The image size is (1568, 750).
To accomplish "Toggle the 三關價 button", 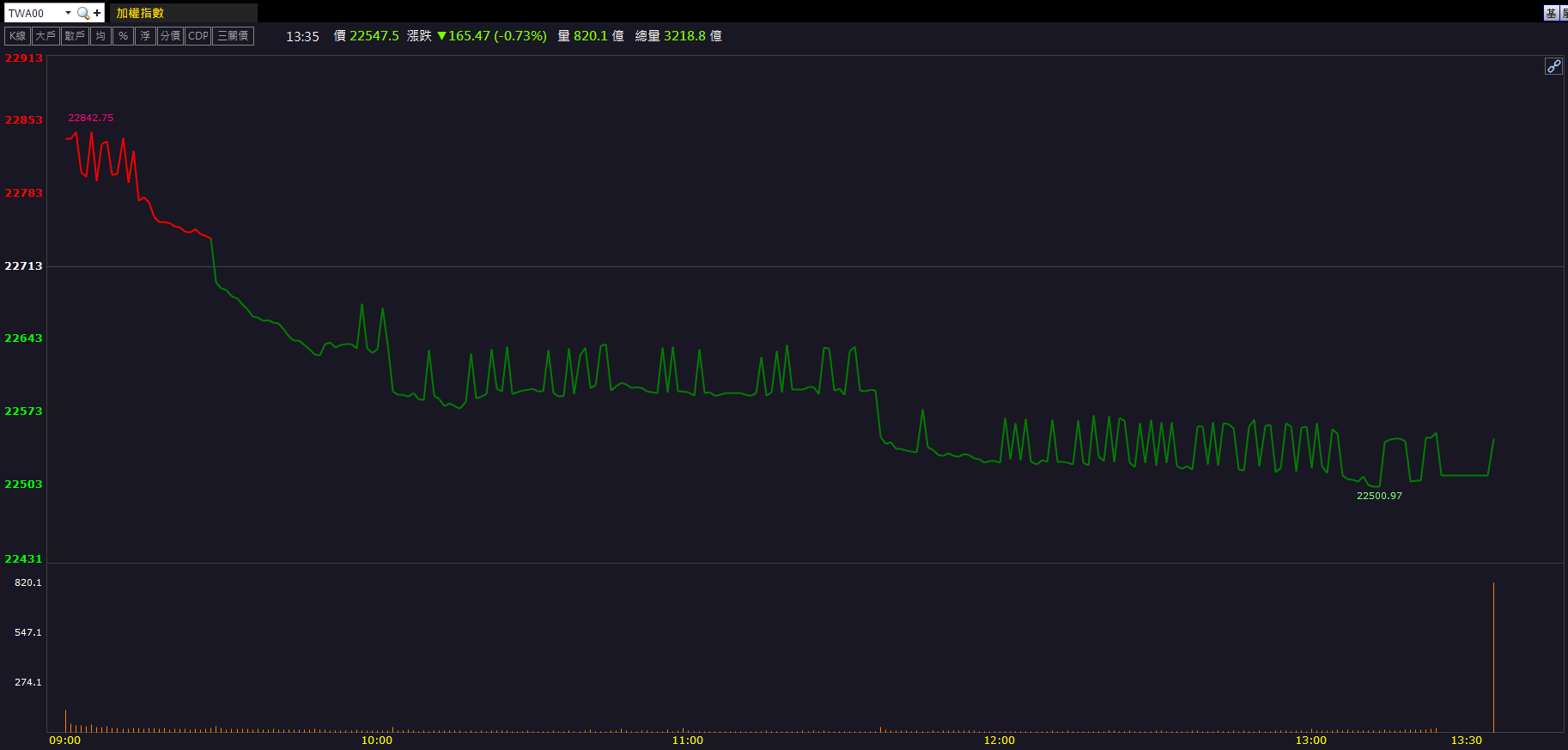I will tap(234, 36).
